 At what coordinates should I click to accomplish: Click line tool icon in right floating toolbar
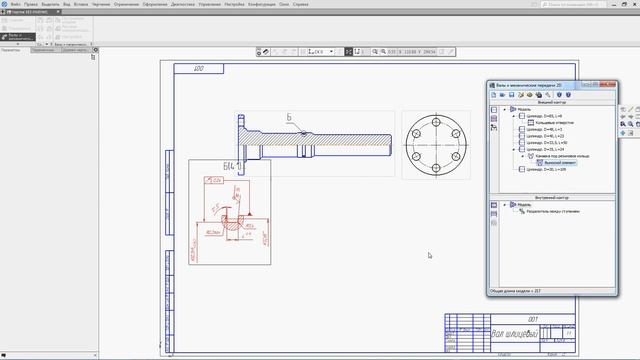pyautogui.click(x=631, y=109)
